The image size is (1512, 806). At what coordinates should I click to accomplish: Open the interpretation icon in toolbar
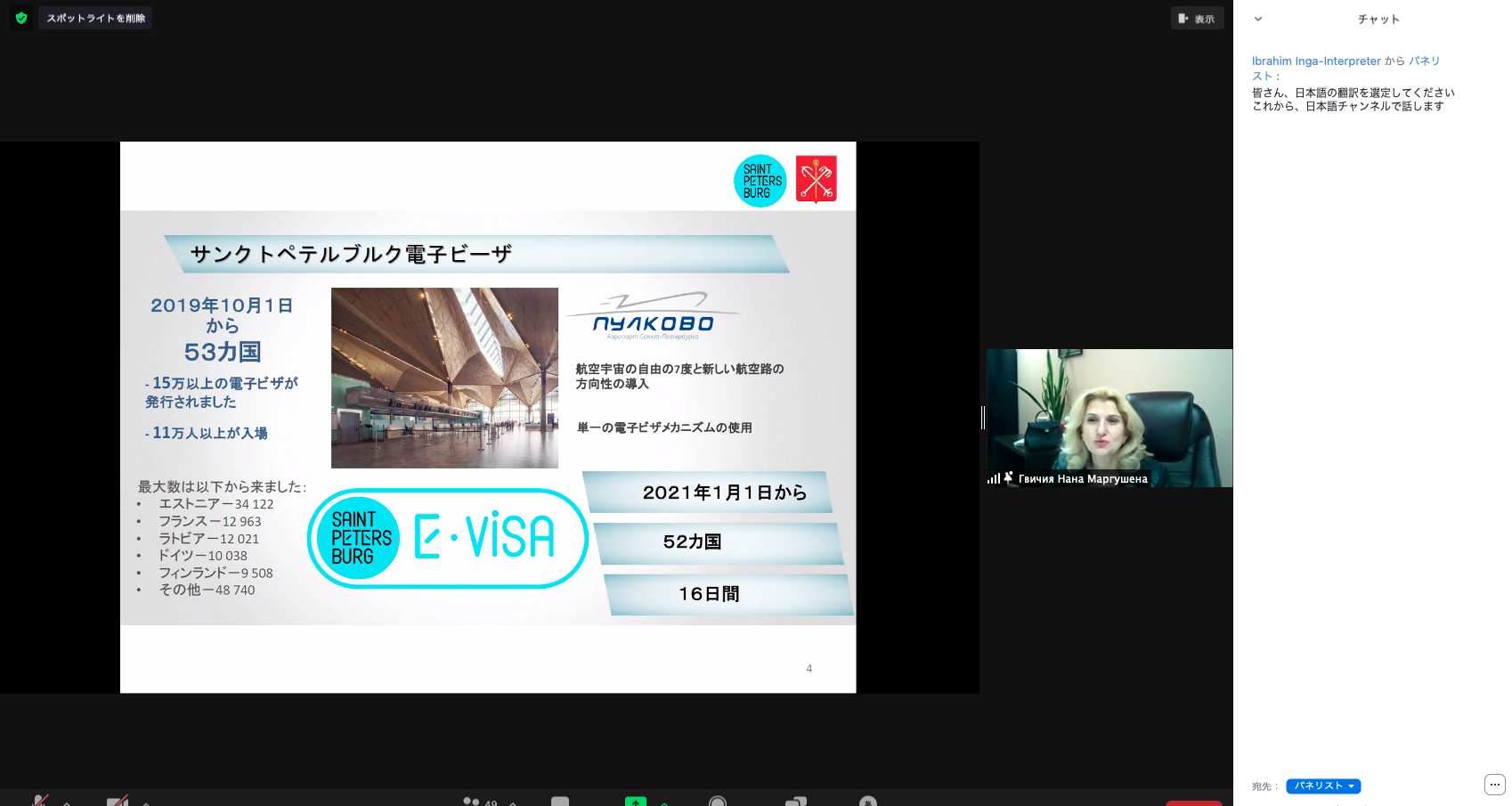click(868, 801)
